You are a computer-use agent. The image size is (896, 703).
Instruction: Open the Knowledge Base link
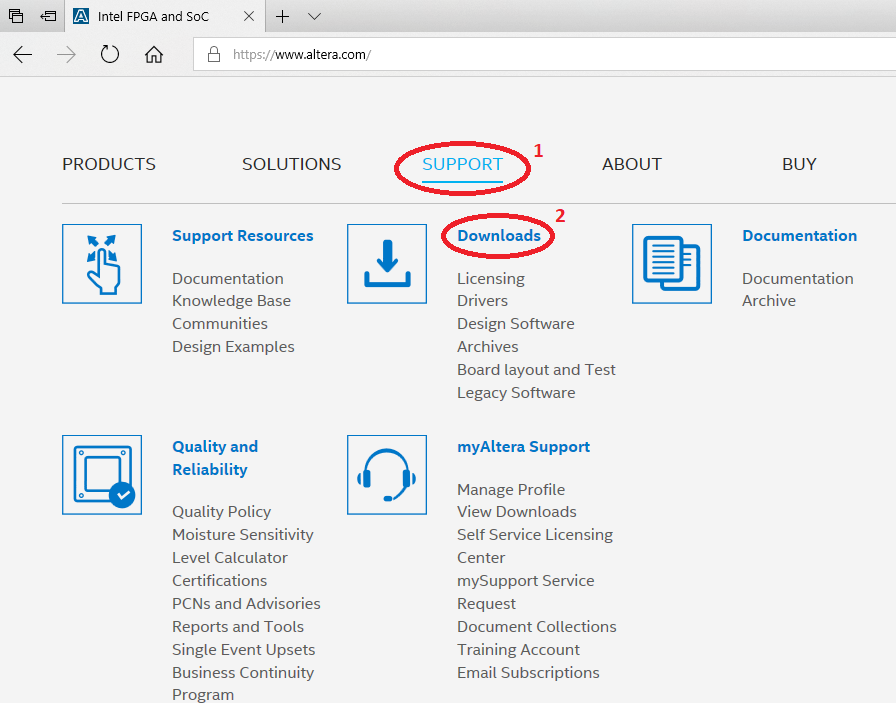(x=231, y=301)
